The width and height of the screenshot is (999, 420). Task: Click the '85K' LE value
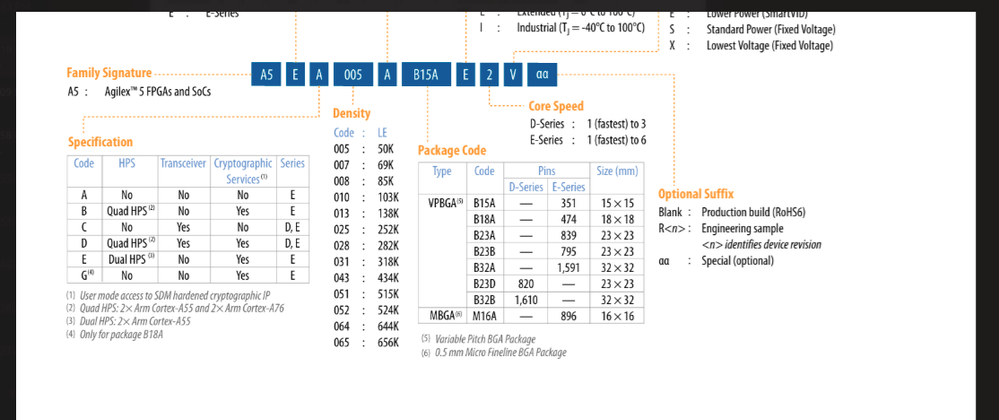click(384, 181)
